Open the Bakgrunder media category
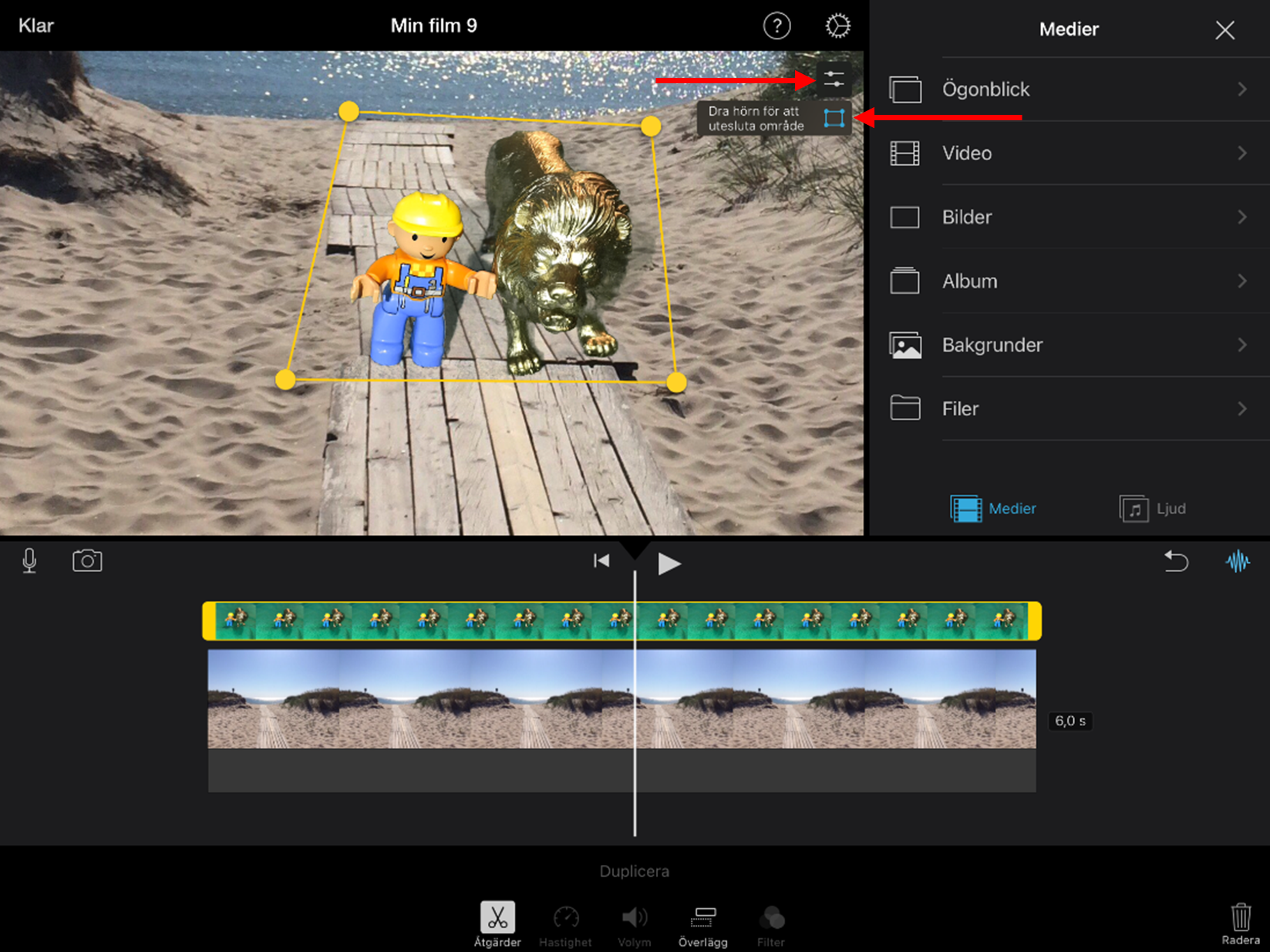This screenshot has height=952, width=1270. (1070, 345)
